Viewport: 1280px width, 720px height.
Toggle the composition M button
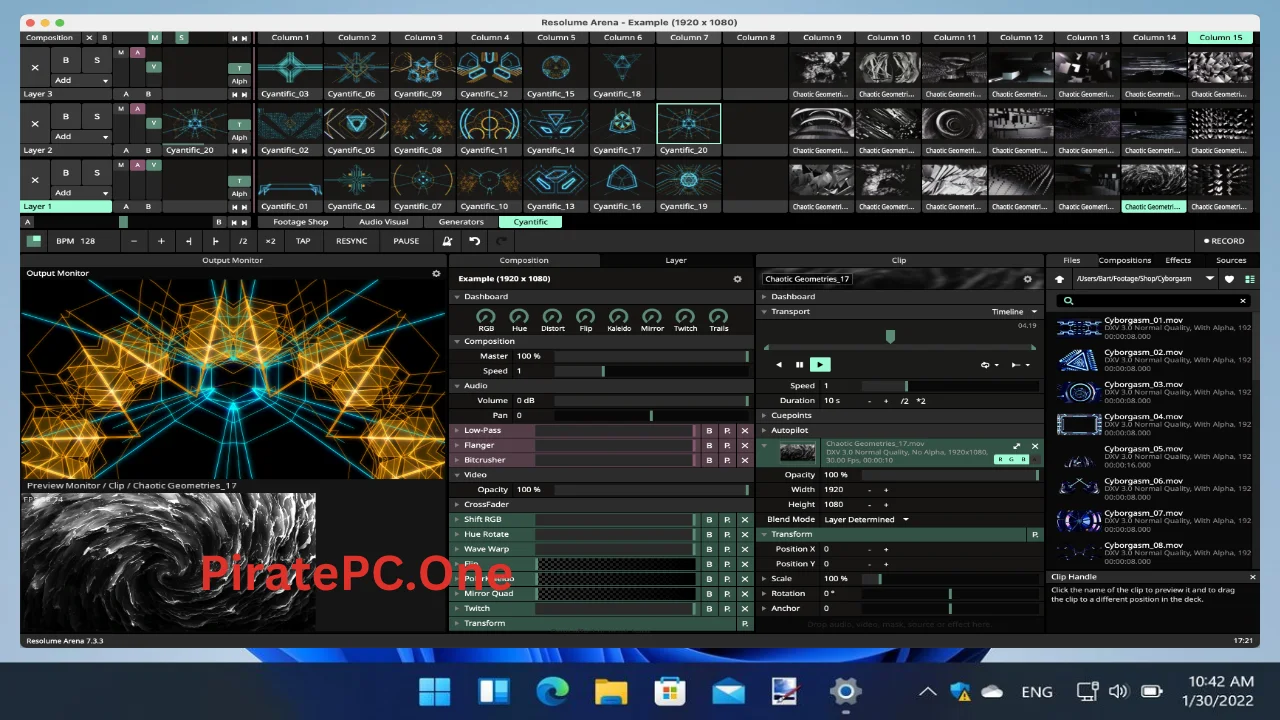(154, 38)
